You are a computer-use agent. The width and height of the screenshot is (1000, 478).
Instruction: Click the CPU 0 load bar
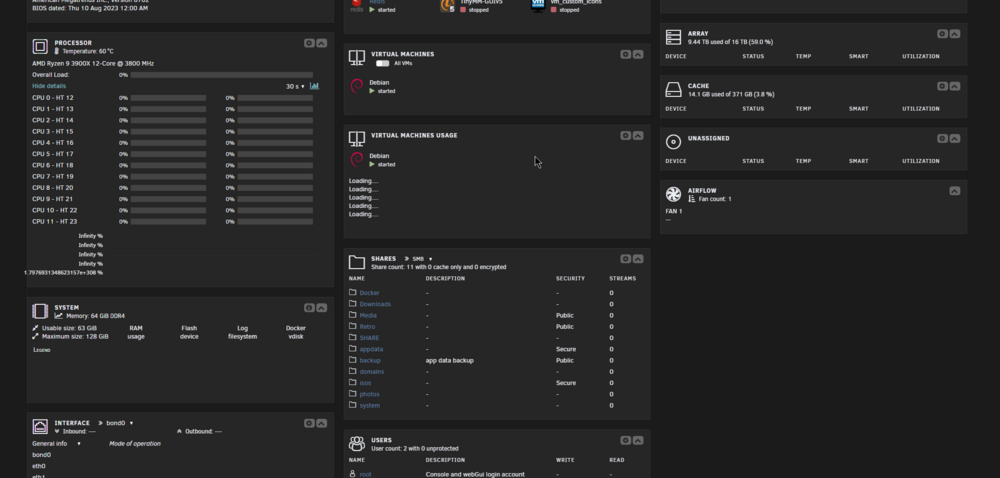pyautogui.click(x=168, y=98)
